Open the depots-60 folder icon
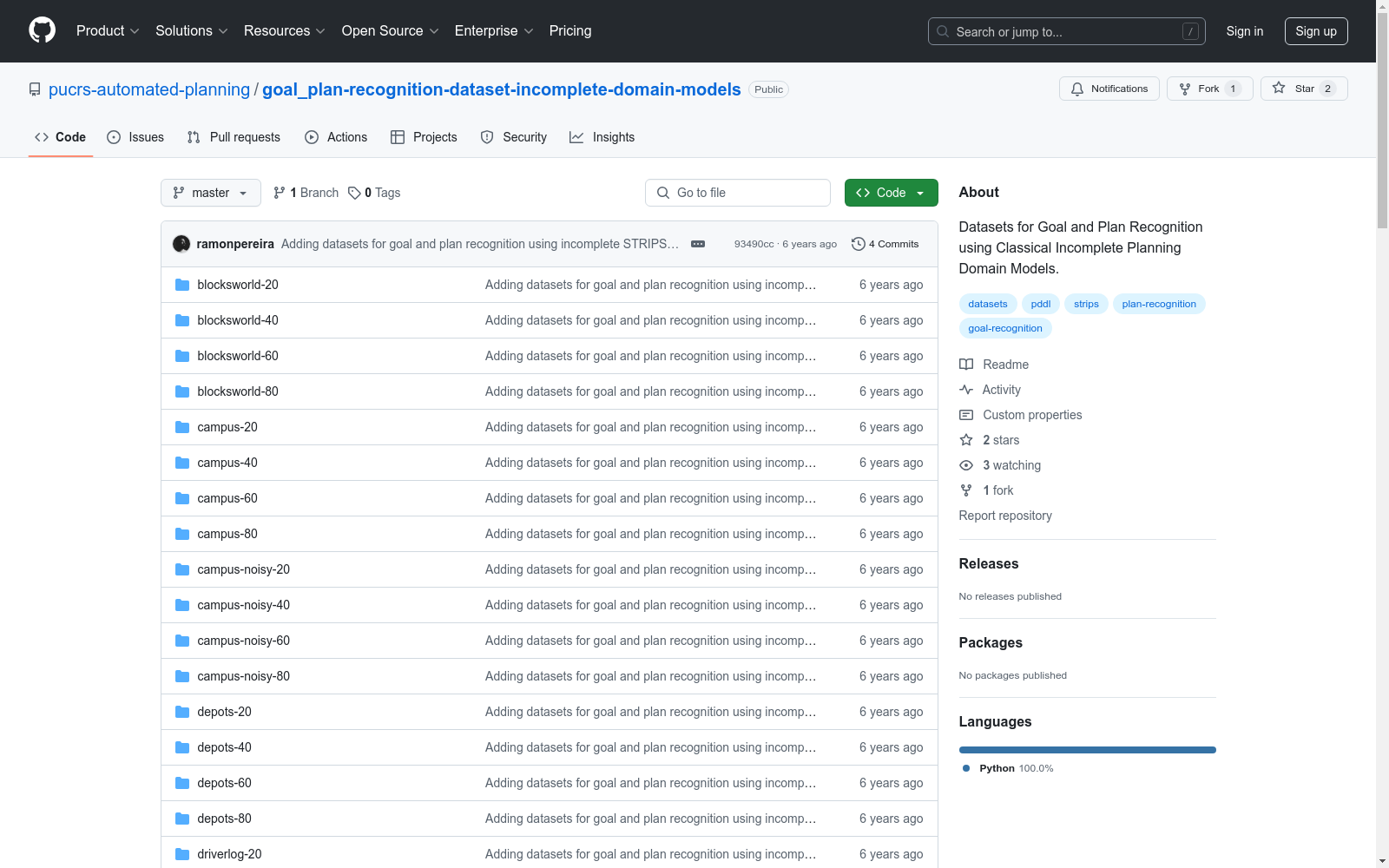 pos(182,783)
